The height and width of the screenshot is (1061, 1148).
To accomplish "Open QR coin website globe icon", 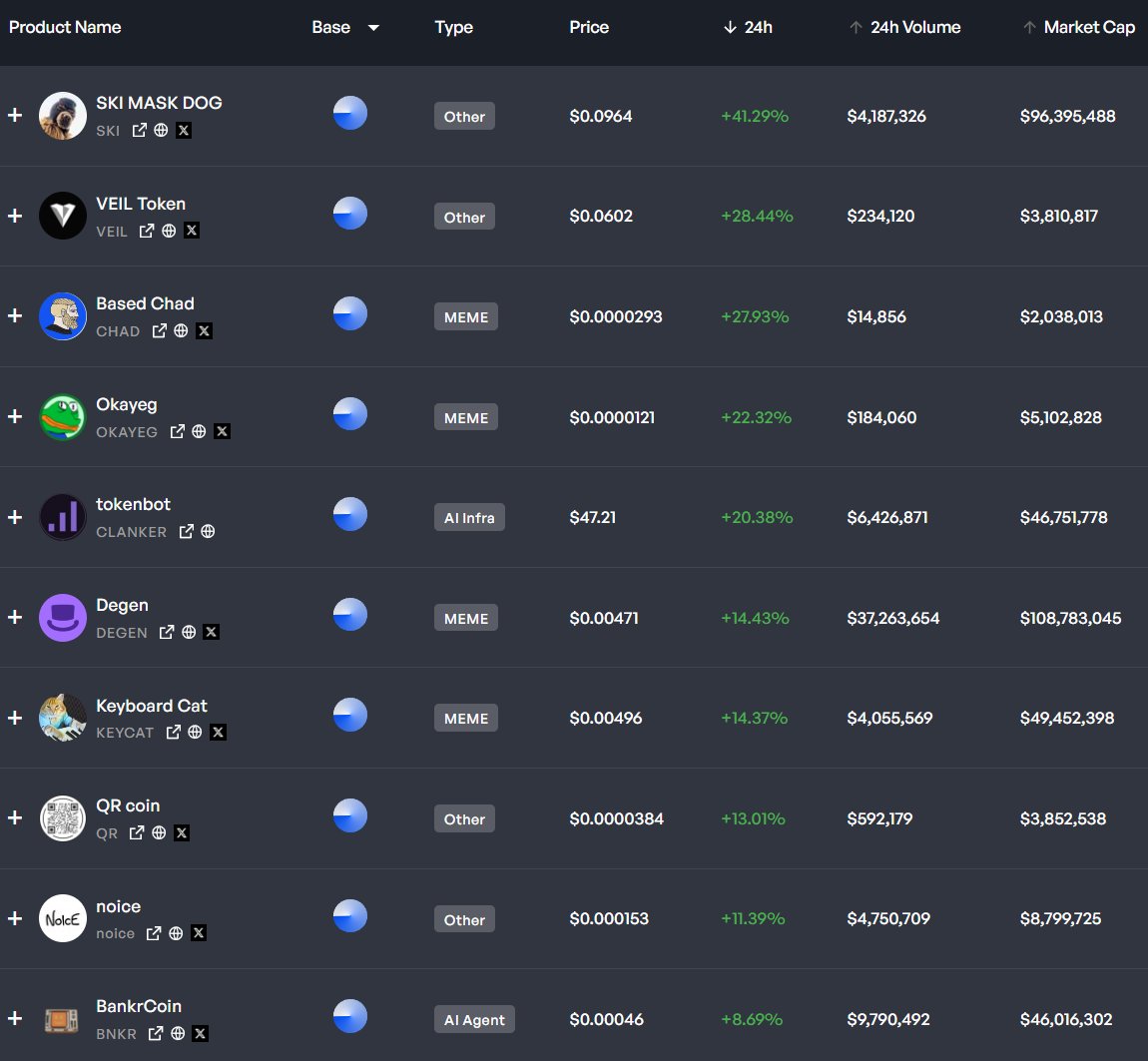I will tap(159, 833).
